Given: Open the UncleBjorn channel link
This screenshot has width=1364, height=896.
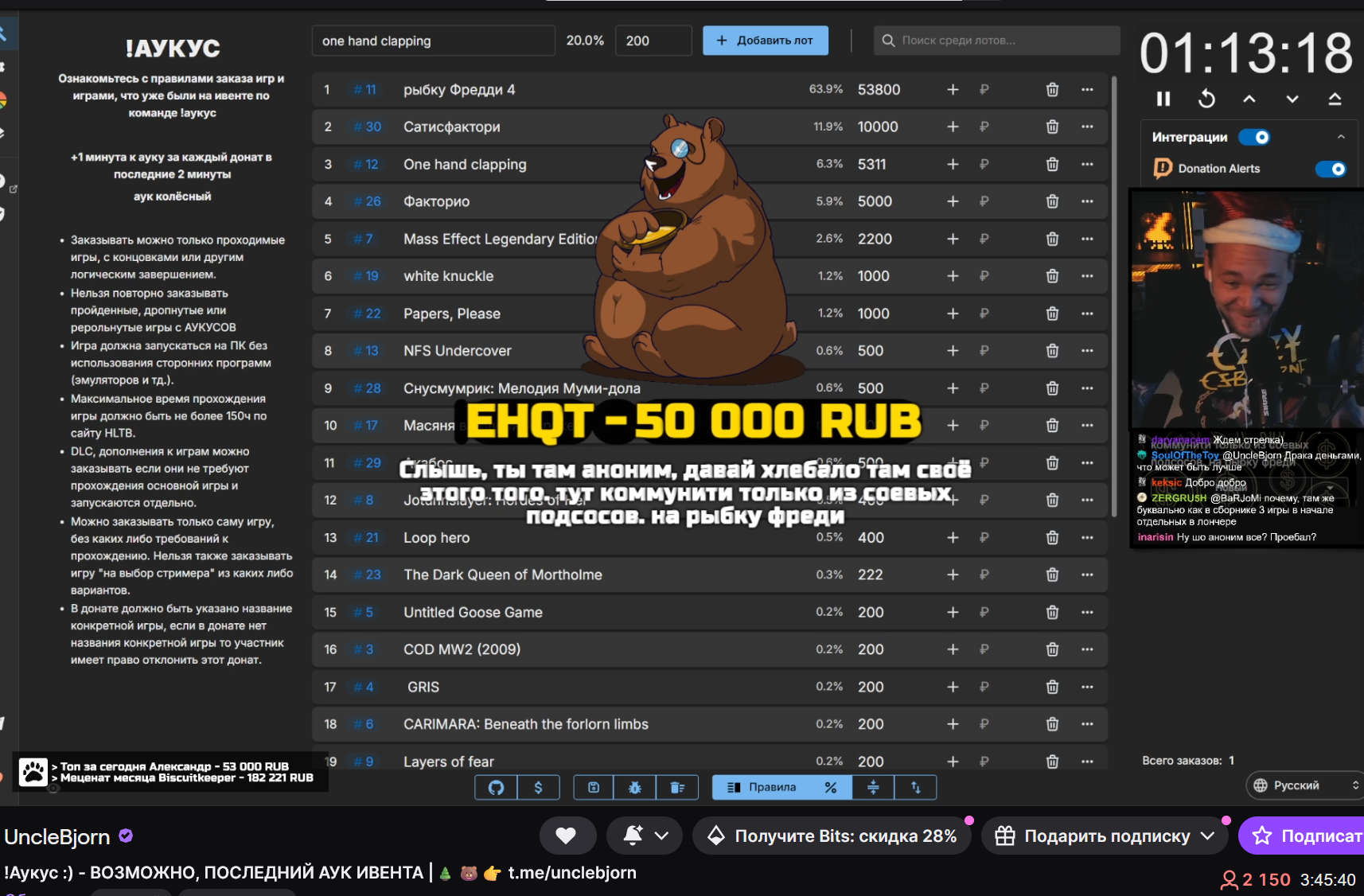Looking at the screenshot, I should point(57,837).
